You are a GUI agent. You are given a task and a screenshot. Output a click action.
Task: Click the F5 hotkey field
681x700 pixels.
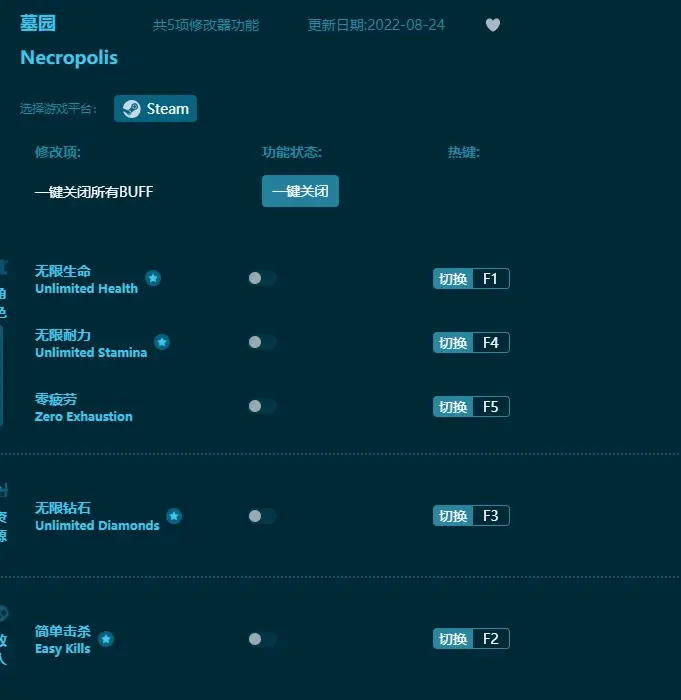pos(491,407)
